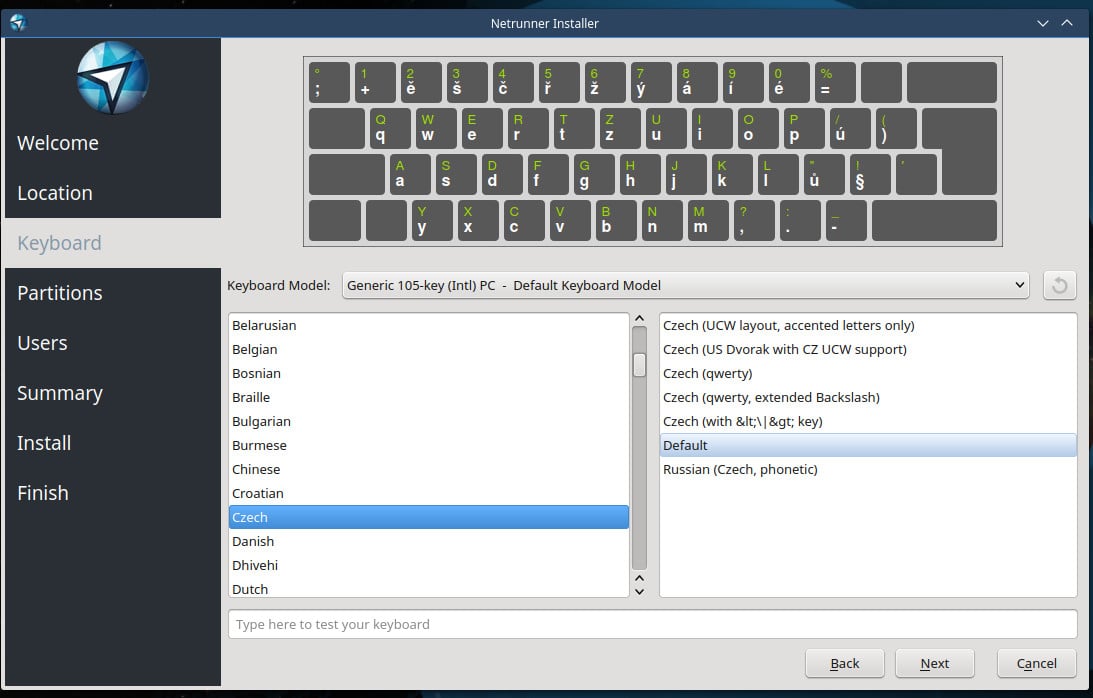Select Dhivehi in the language list
The width and height of the screenshot is (1093, 698).
tap(429, 566)
